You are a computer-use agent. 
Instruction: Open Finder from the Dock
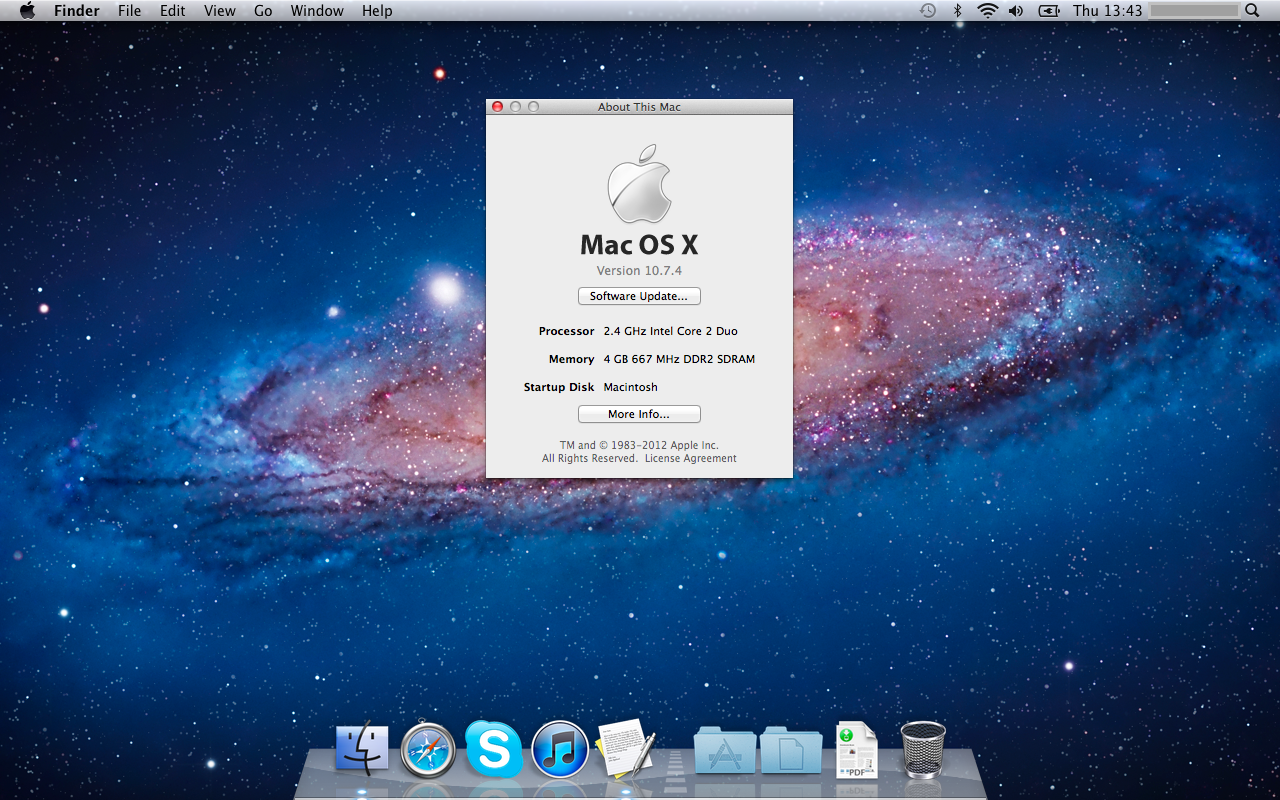[x=362, y=748]
